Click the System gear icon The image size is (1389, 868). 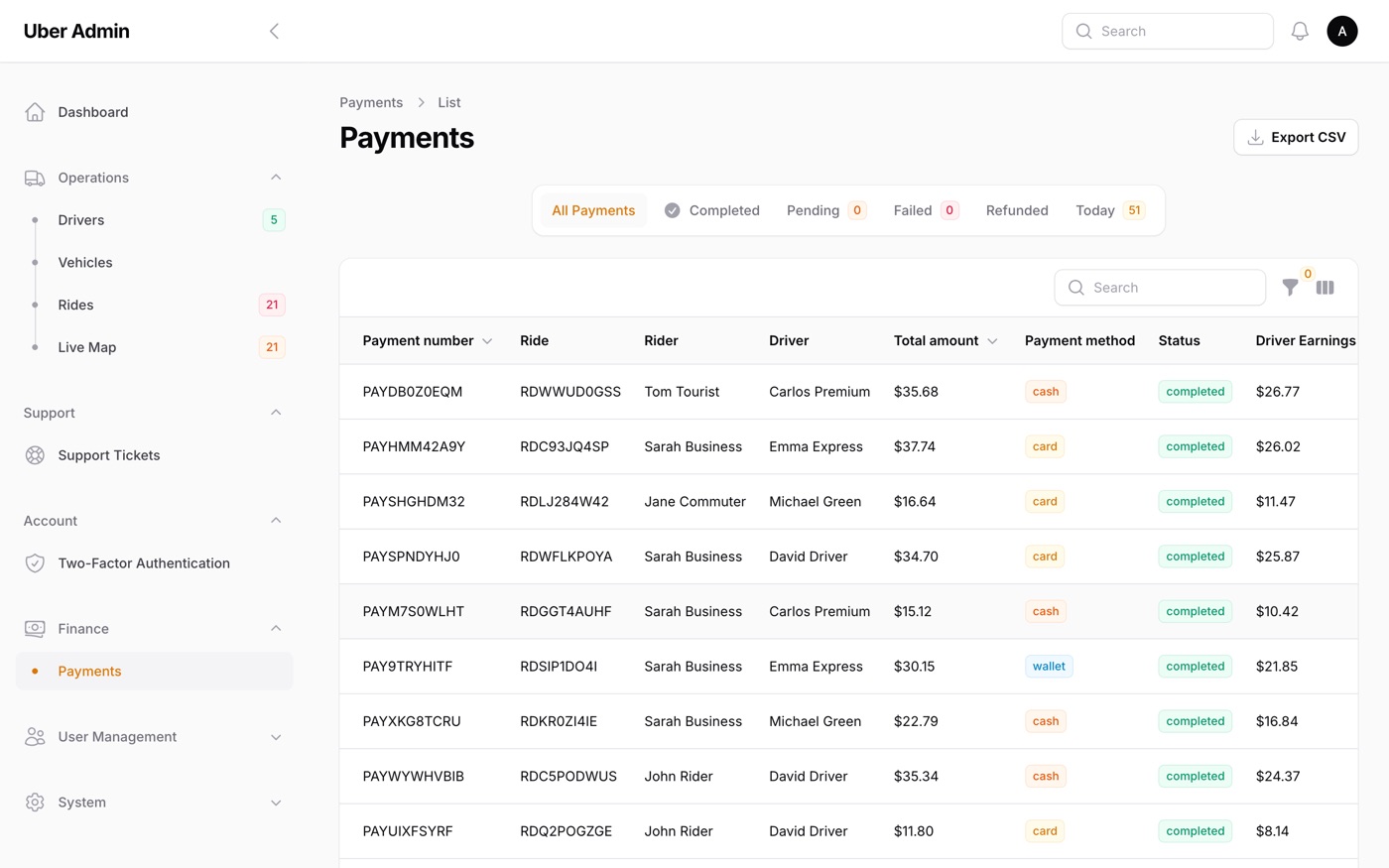coord(35,803)
